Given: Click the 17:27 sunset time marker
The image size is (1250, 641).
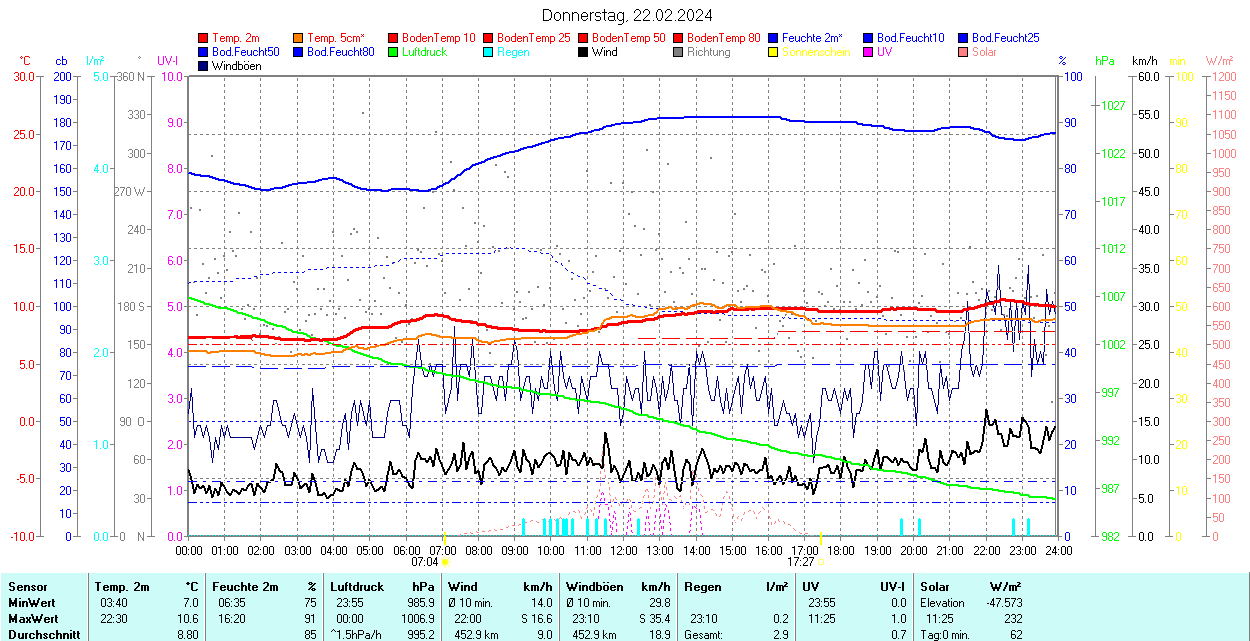Looking at the screenshot, I should [x=801, y=562].
